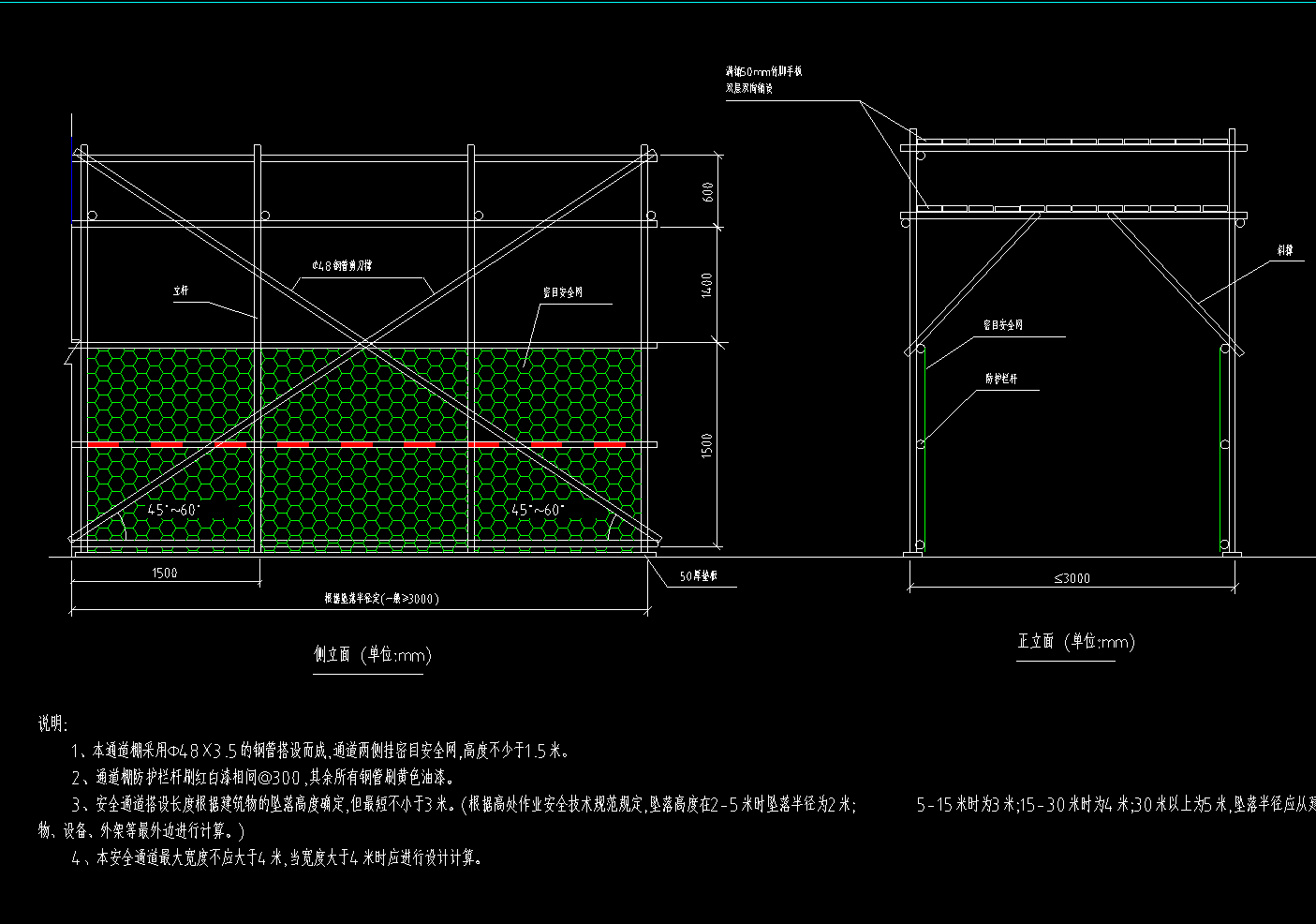Select note 3 starting '安全通道搭设长度'
This screenshot has width=1316, height=924.
[464, 804]
